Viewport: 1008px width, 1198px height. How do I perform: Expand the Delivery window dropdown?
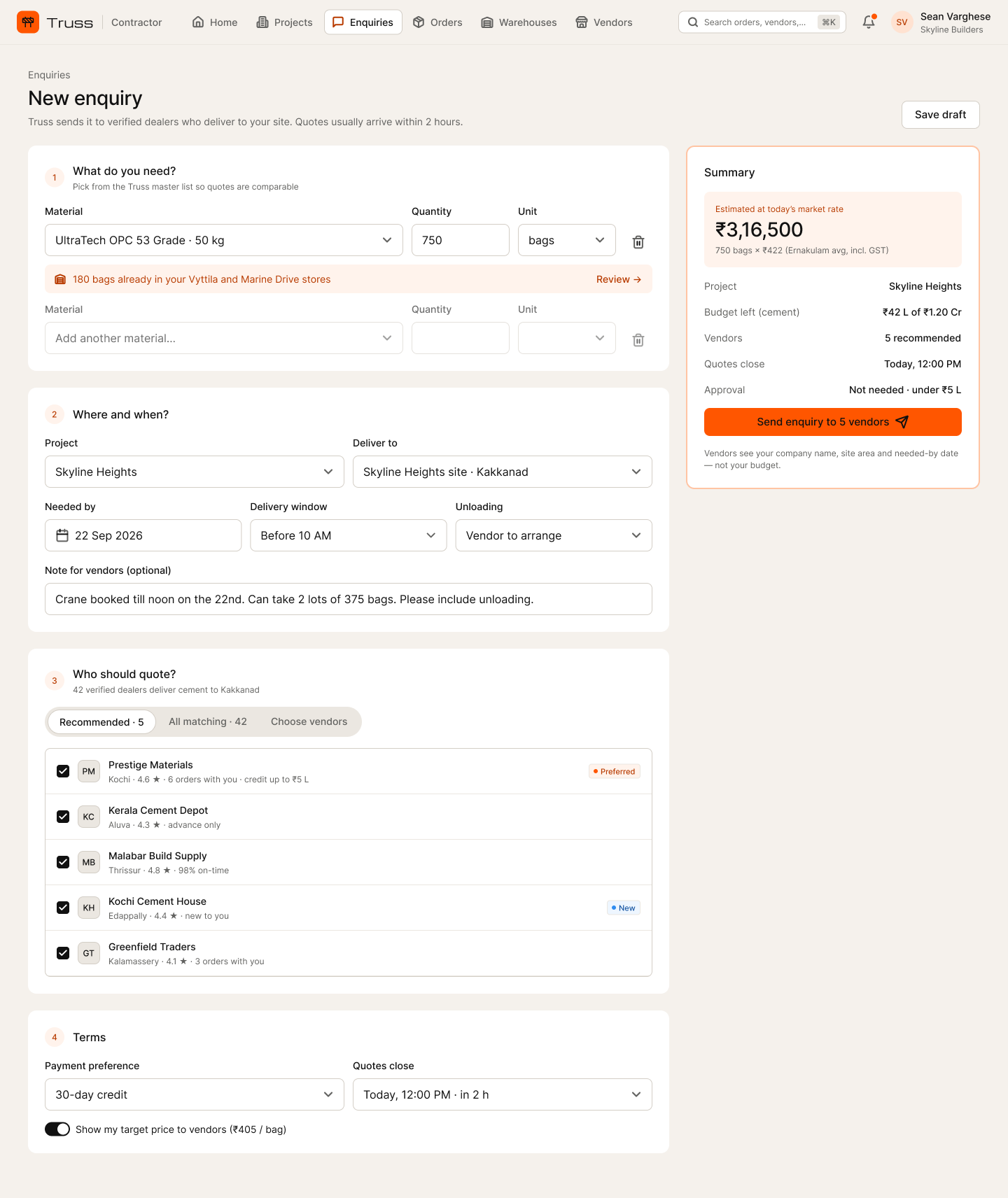(x=349, y=535)
